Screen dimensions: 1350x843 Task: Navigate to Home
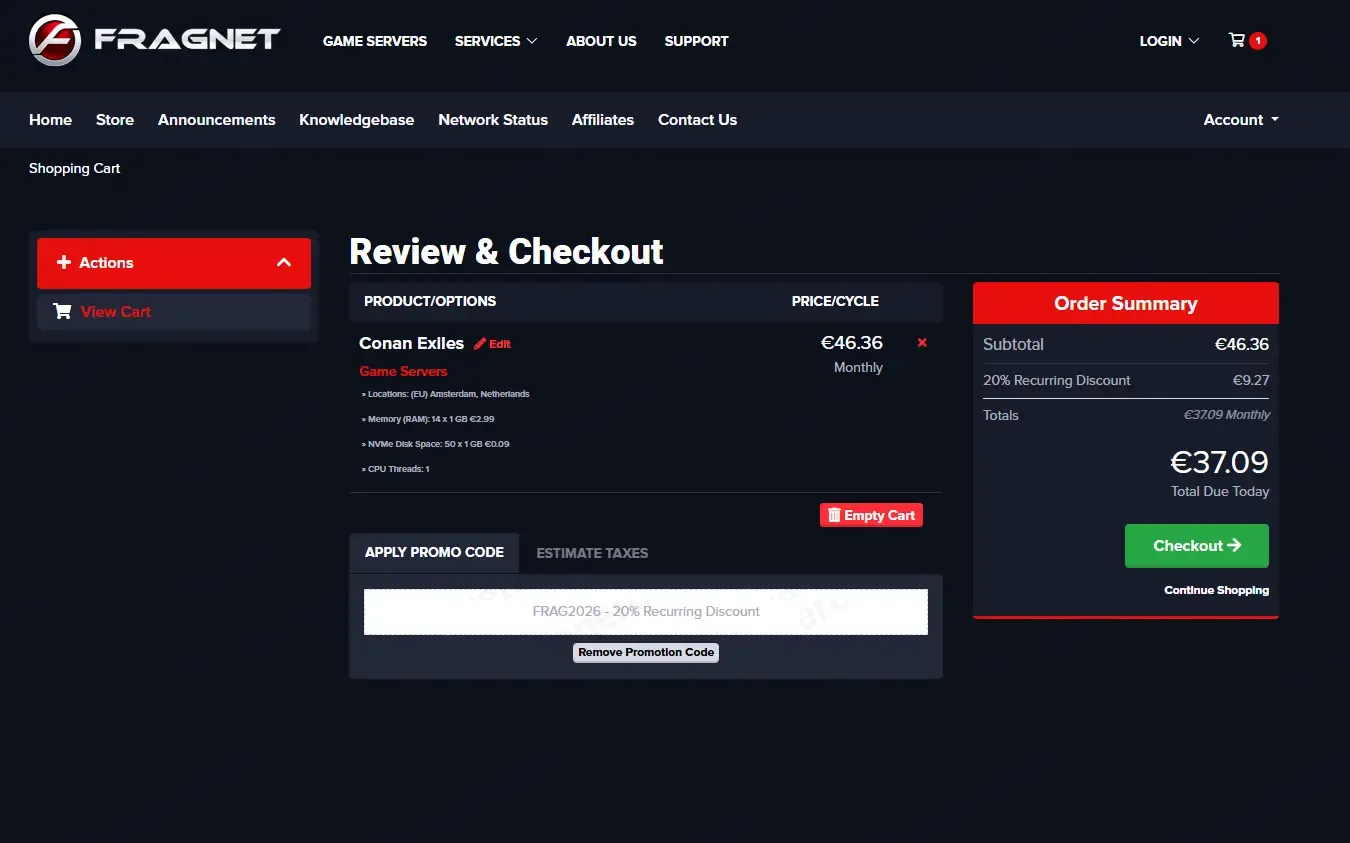pyautogui.click(x=50, y=120)
